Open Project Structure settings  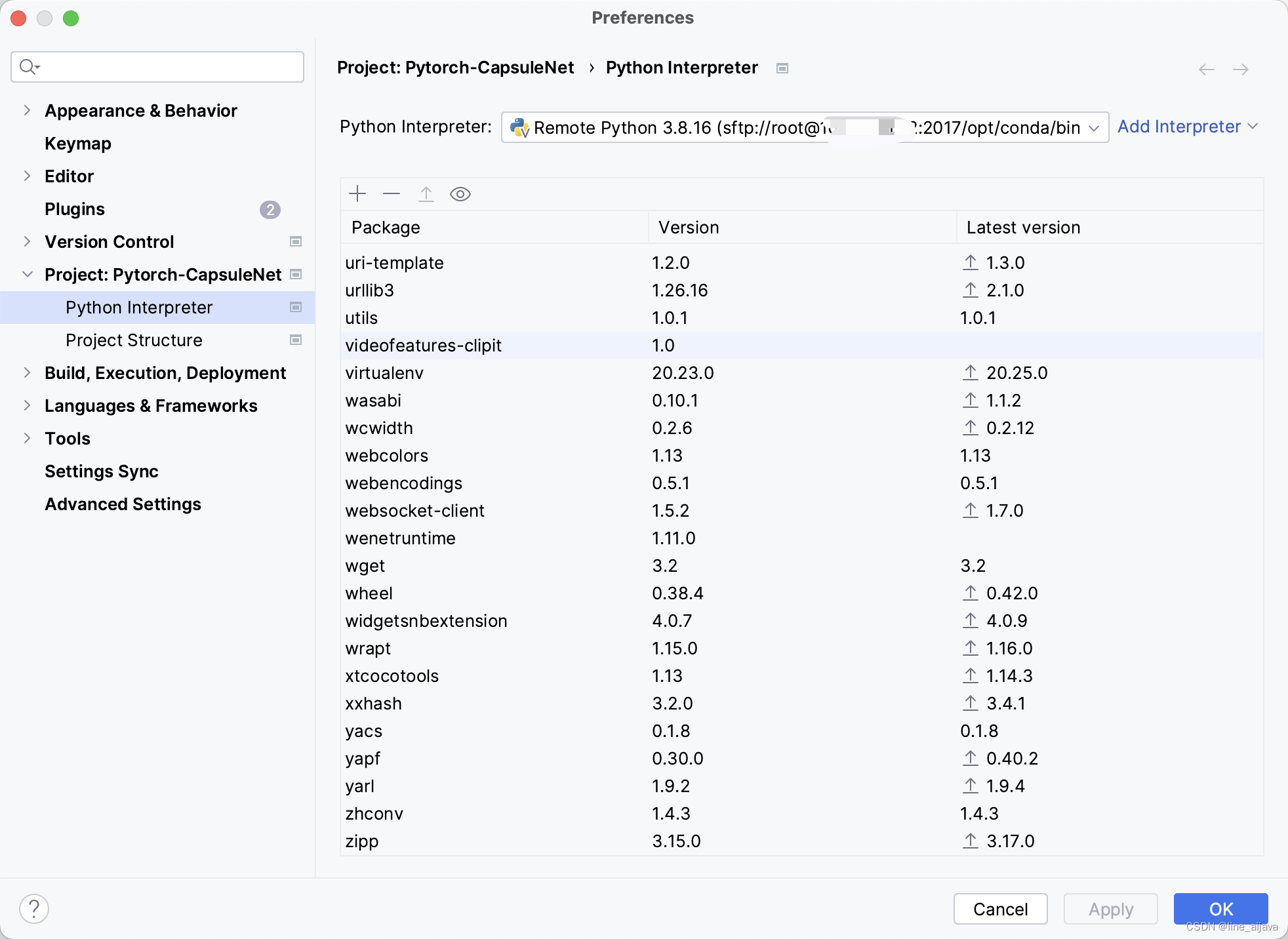pos(134,340)
